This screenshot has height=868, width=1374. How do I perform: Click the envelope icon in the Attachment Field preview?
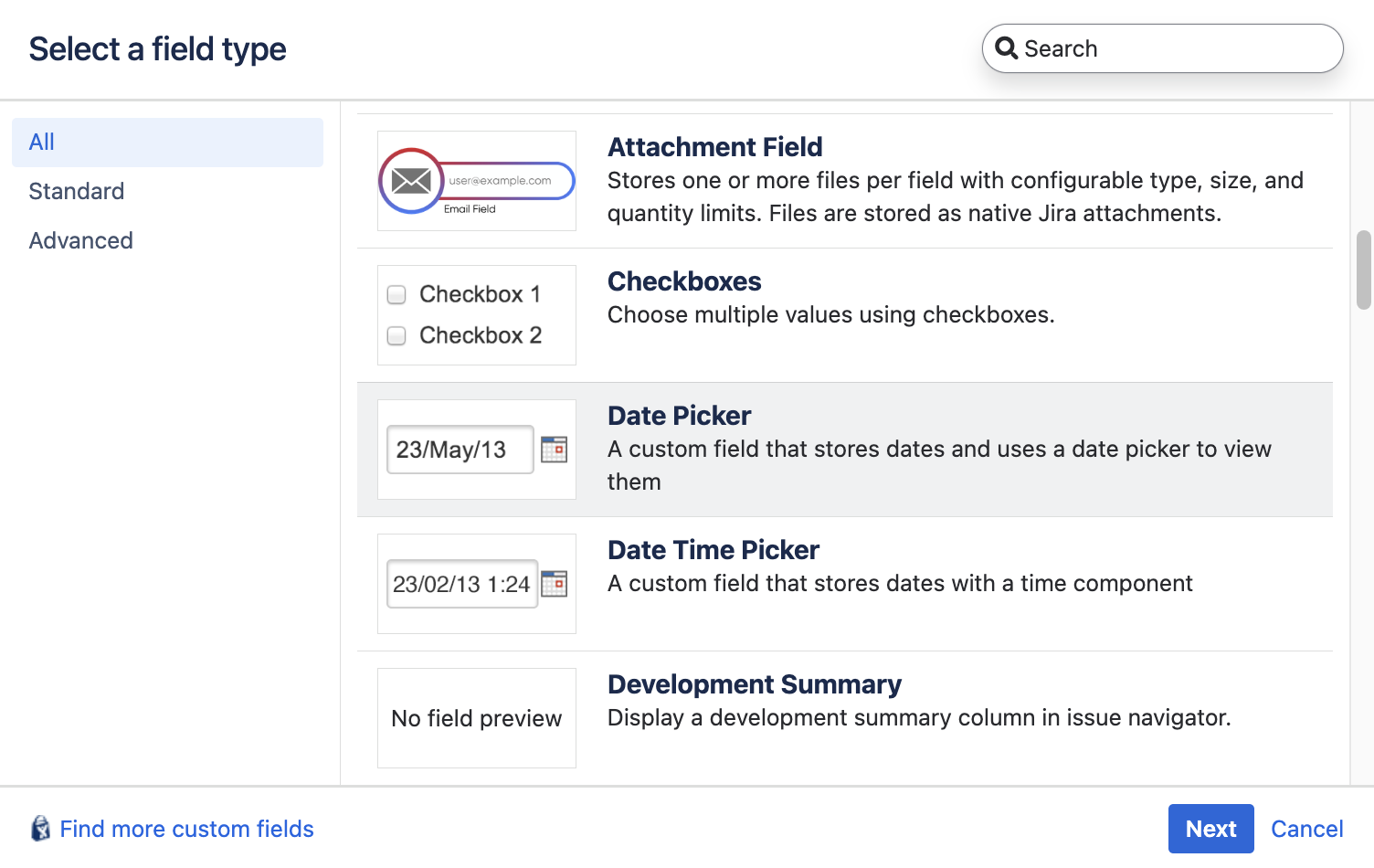(x=411, y=181)
